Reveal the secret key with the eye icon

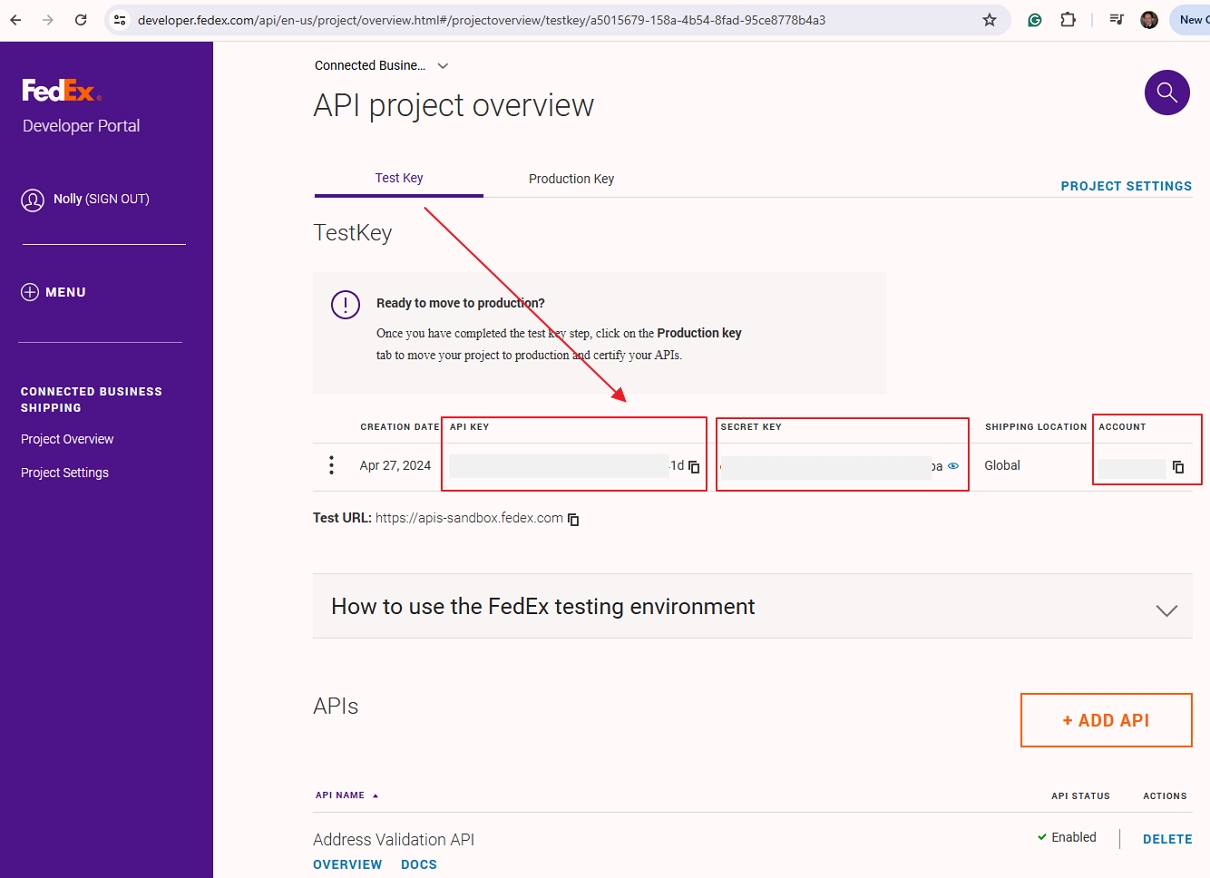pyautogui.click(x=953, y=466)
